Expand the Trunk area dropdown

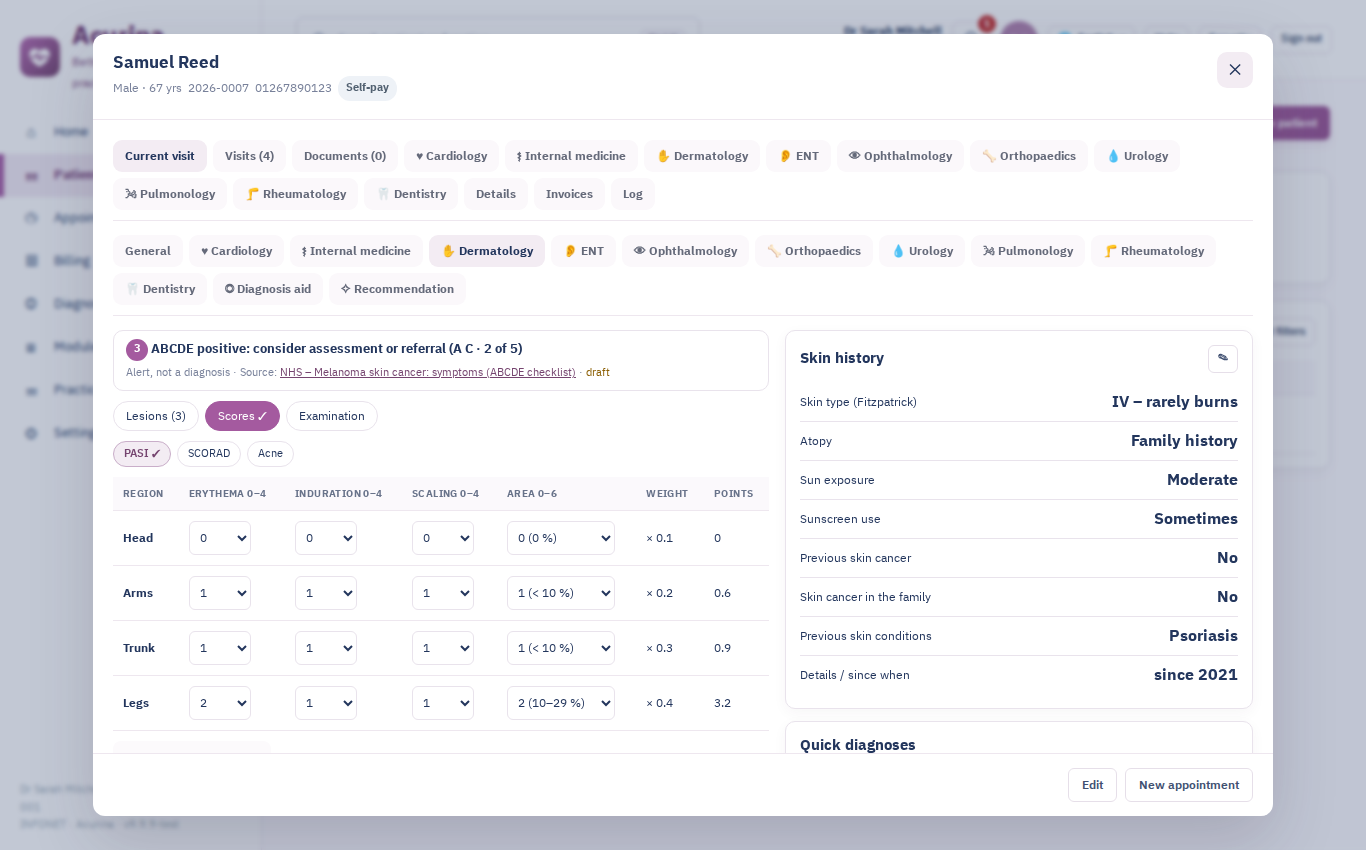(561, 648)
